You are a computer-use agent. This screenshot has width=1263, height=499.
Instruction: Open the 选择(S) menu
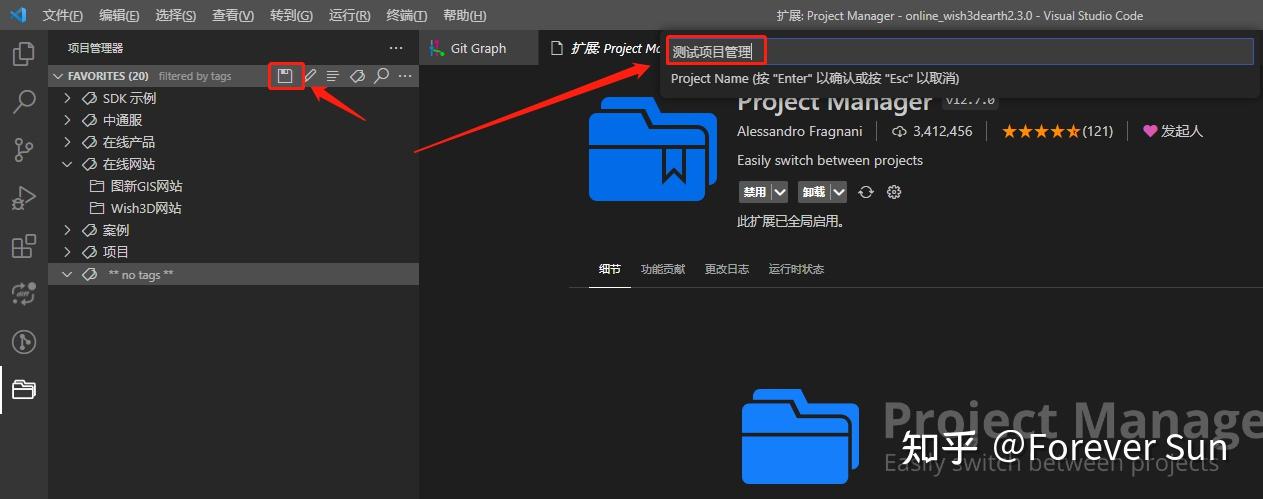(x=176, y=16)
